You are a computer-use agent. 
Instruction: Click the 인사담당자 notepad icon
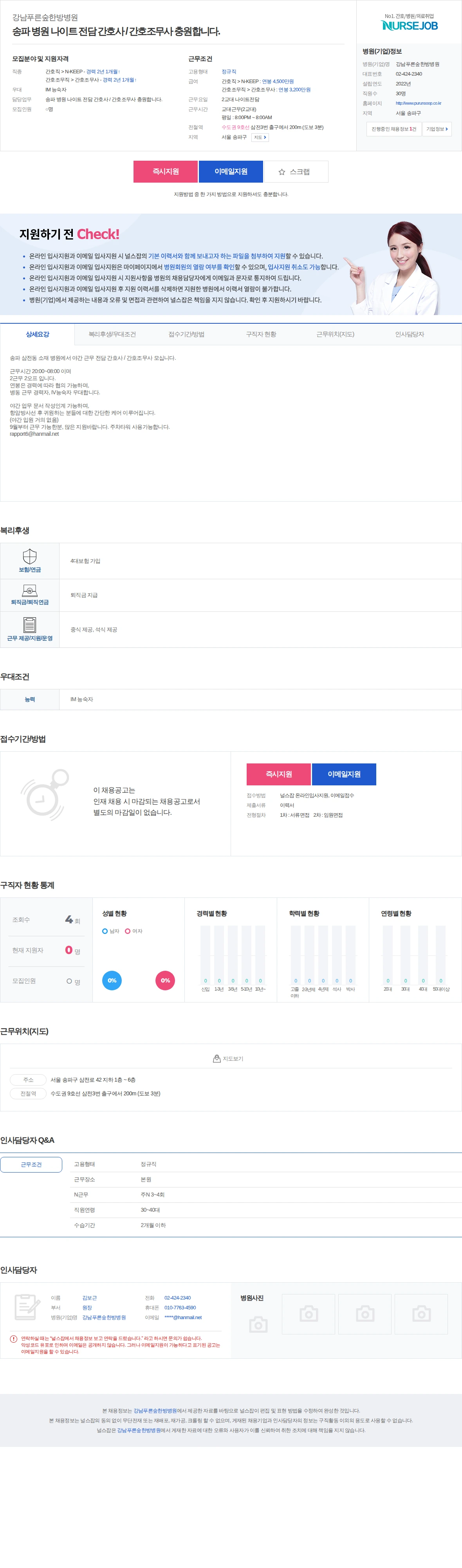click(x=27, y=1306)
